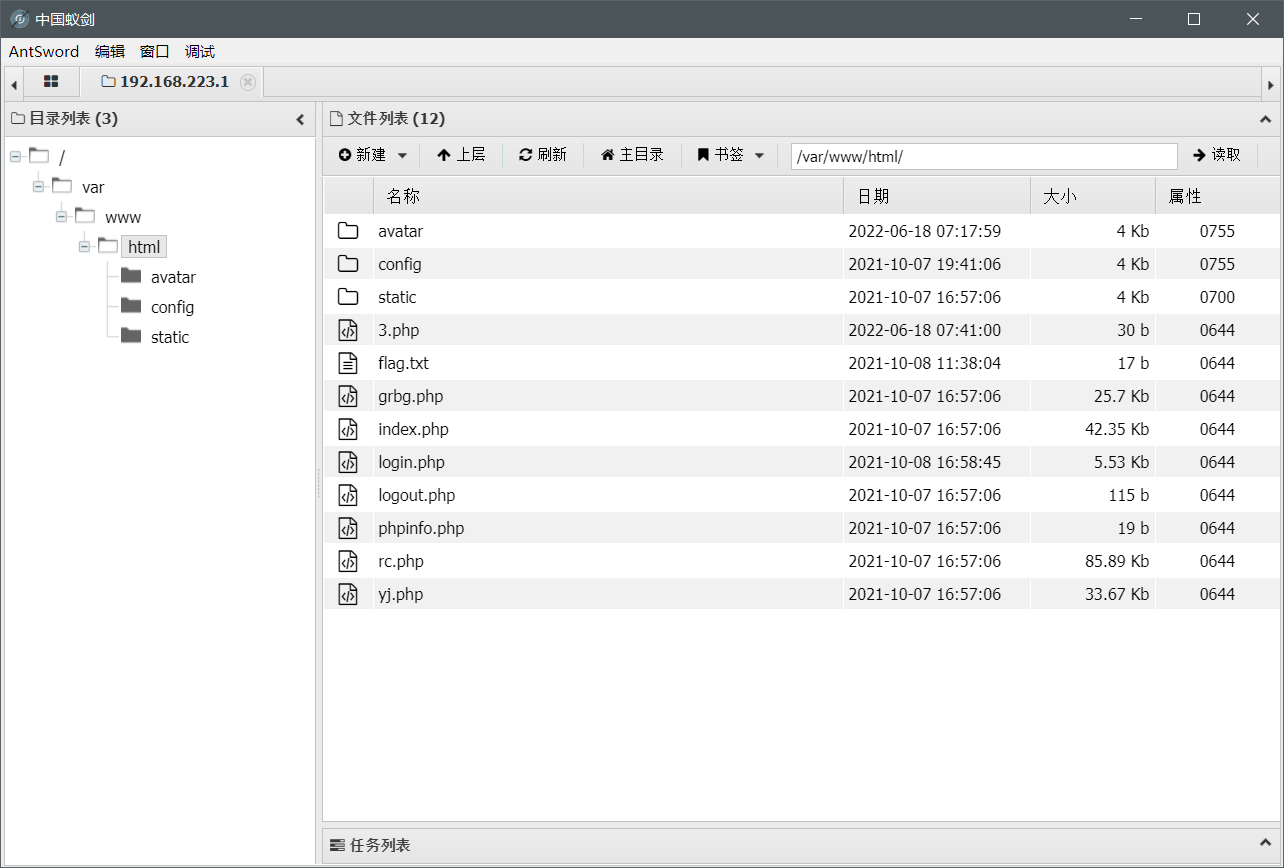Image resolution: width=1284 pixels, height=868 pixels.
Task: Click the refresh (刷新) toolbar button
Action: (542, 155)
